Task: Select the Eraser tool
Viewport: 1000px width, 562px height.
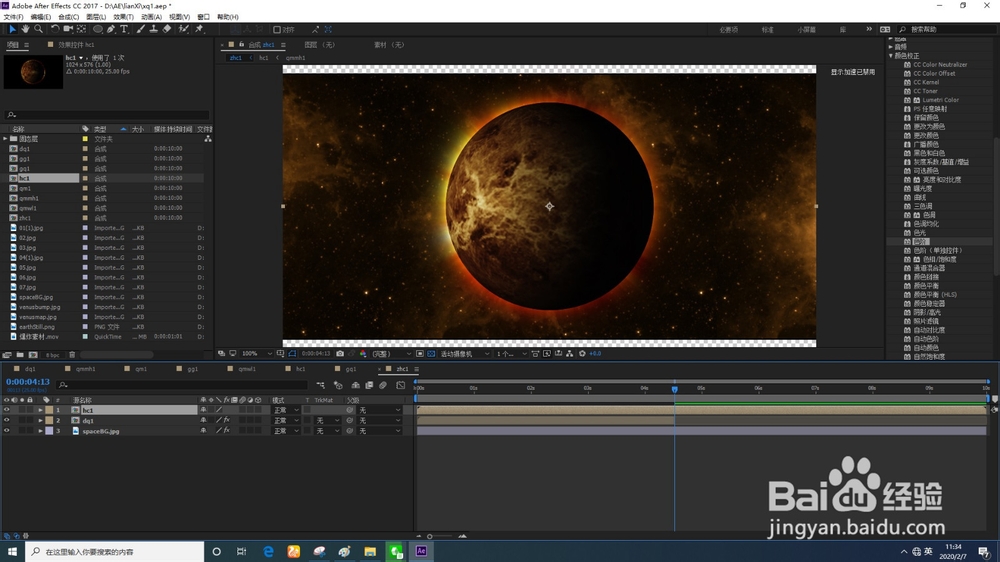Action: click(167, 29)
